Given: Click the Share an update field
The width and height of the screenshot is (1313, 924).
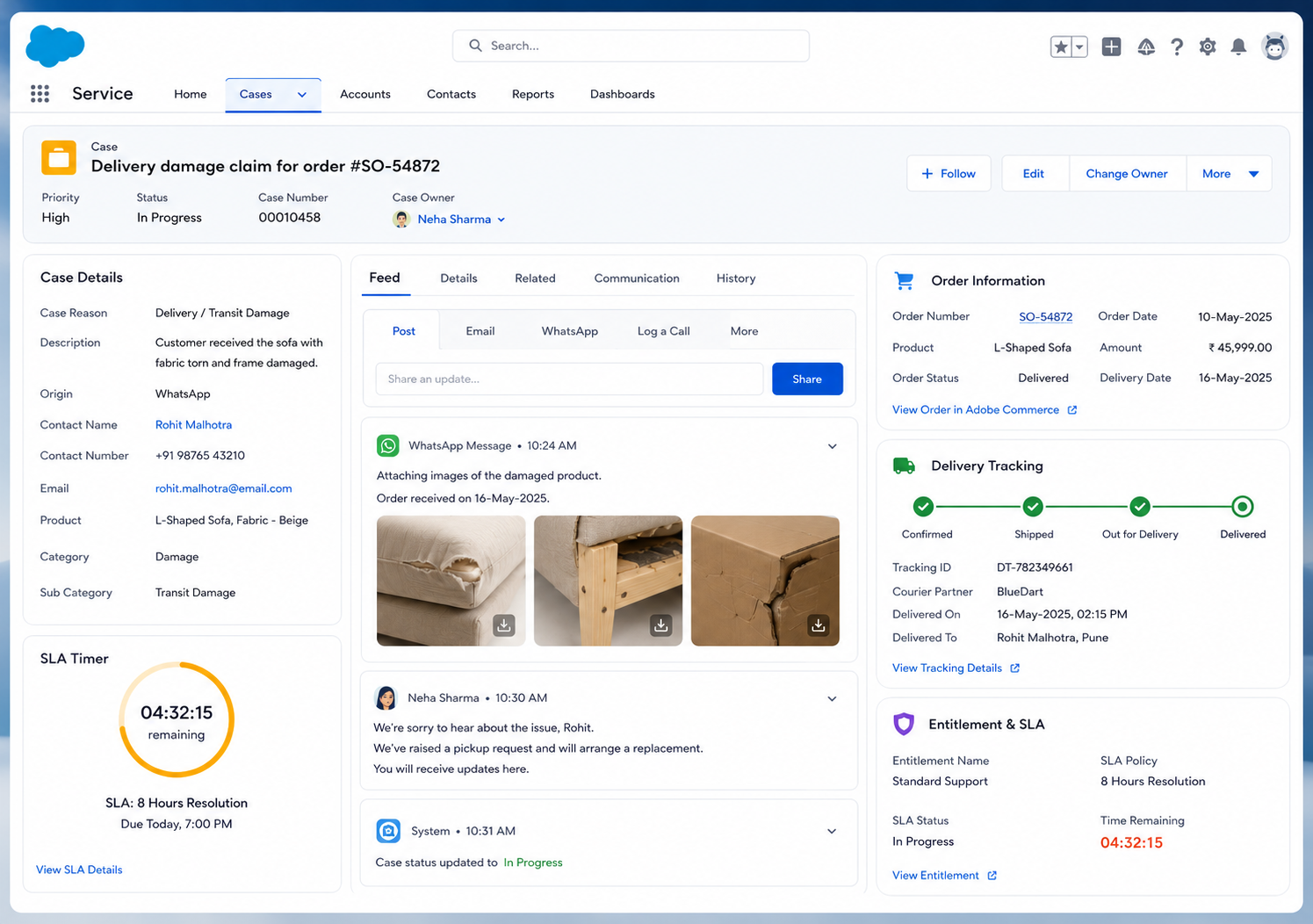Looking at the screenshot, I should tap(569, 379).
